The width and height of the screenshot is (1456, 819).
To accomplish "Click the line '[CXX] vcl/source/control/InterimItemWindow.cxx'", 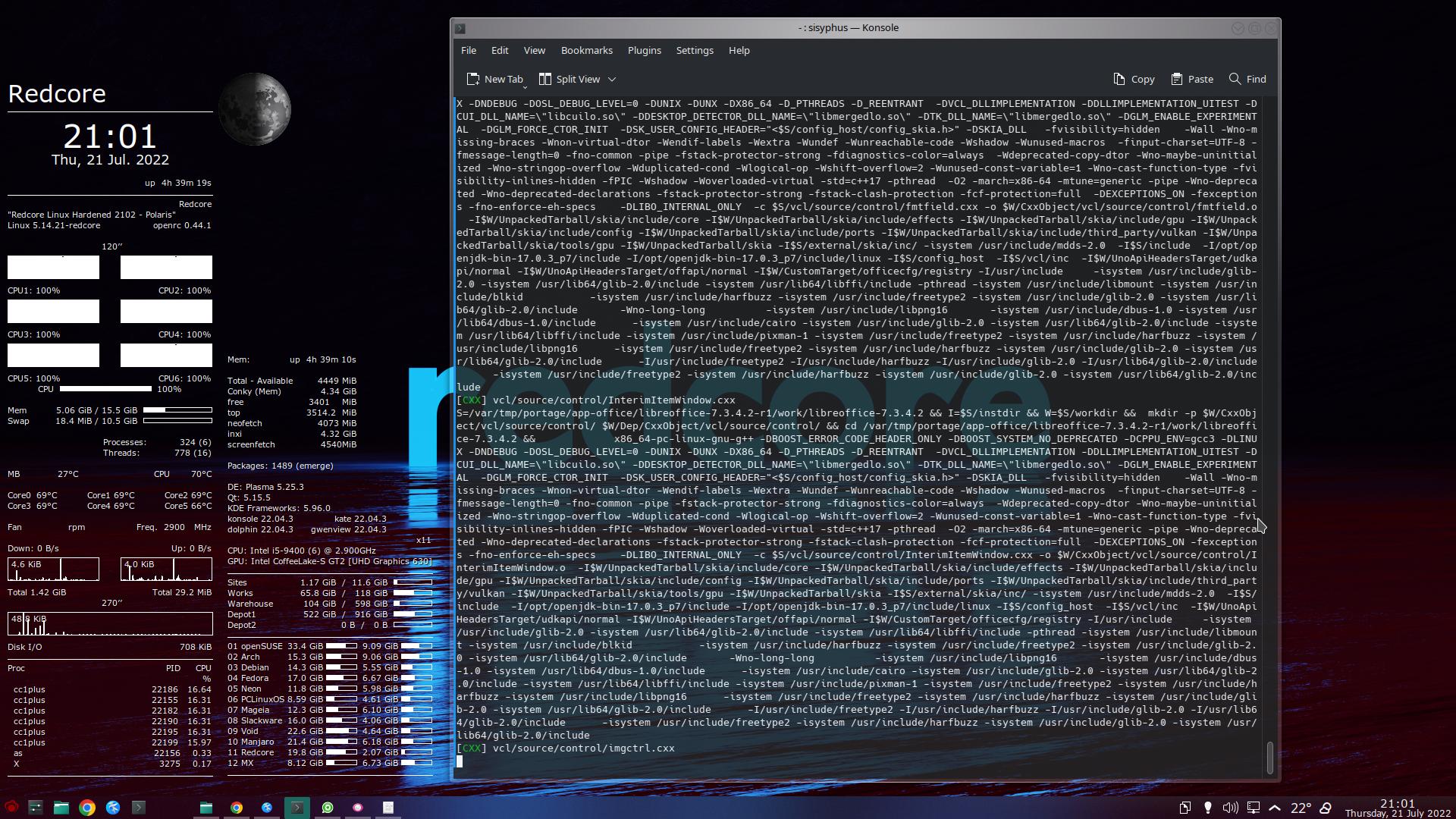I will click(x=596, y=400).
